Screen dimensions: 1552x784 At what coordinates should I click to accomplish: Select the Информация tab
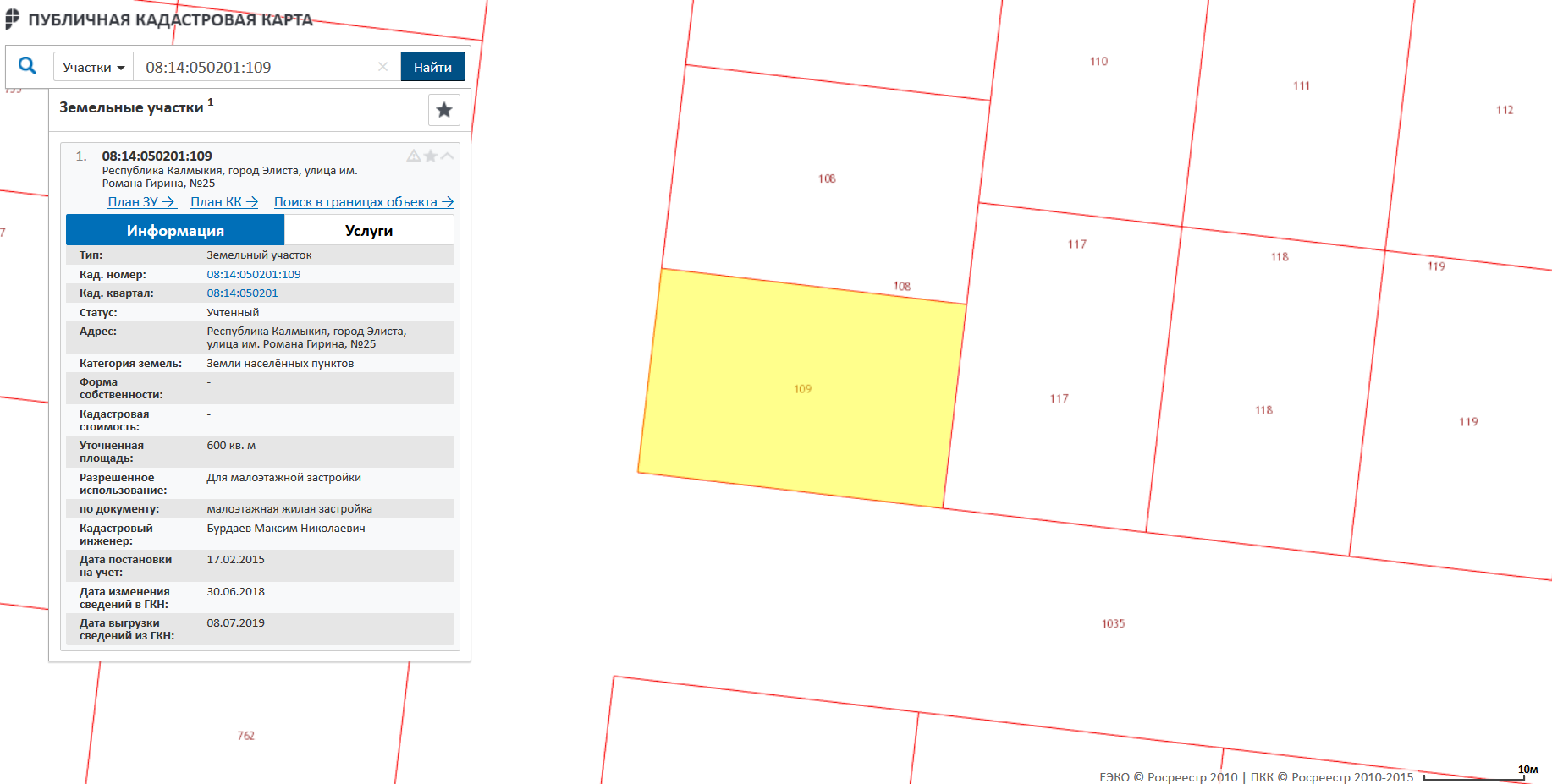tap(175, 230)
